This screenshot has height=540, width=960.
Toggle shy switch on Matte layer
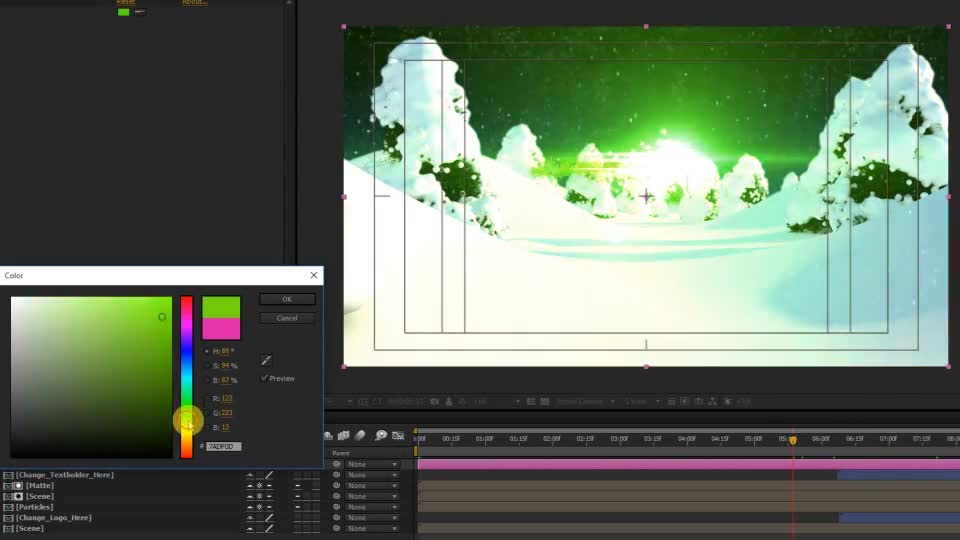tap(250, 486)
